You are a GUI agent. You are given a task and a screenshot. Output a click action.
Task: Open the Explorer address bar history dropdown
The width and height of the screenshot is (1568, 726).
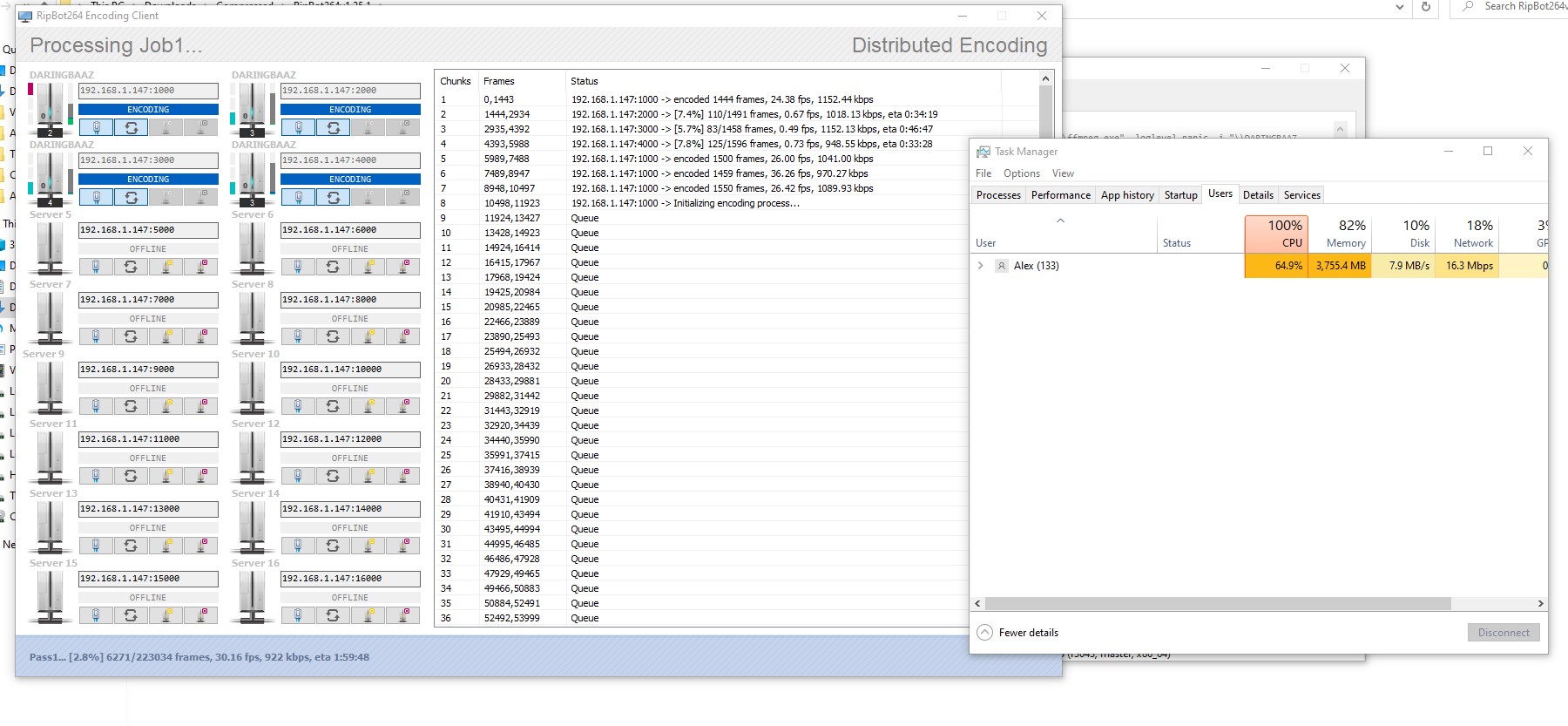[1400, 7]
